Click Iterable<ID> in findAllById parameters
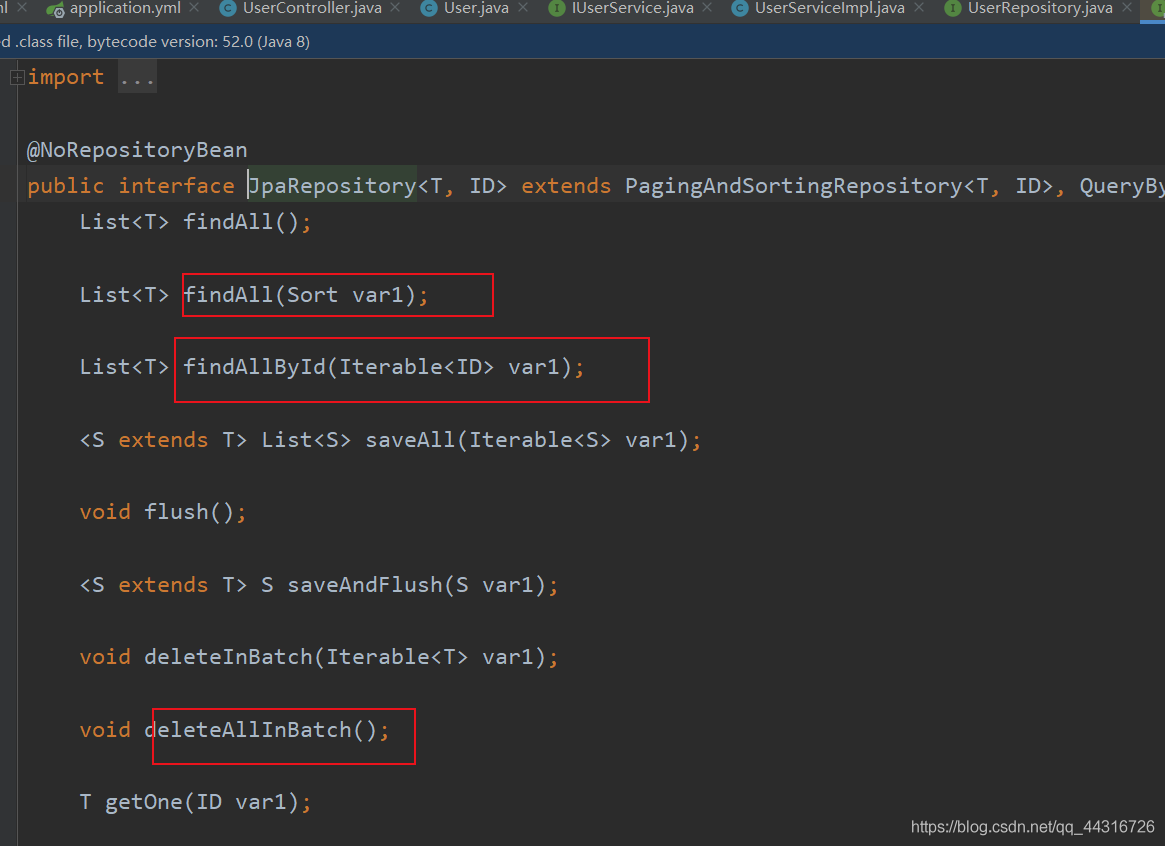This screenshot has height=846, width=1165. (x=417, y=367)
